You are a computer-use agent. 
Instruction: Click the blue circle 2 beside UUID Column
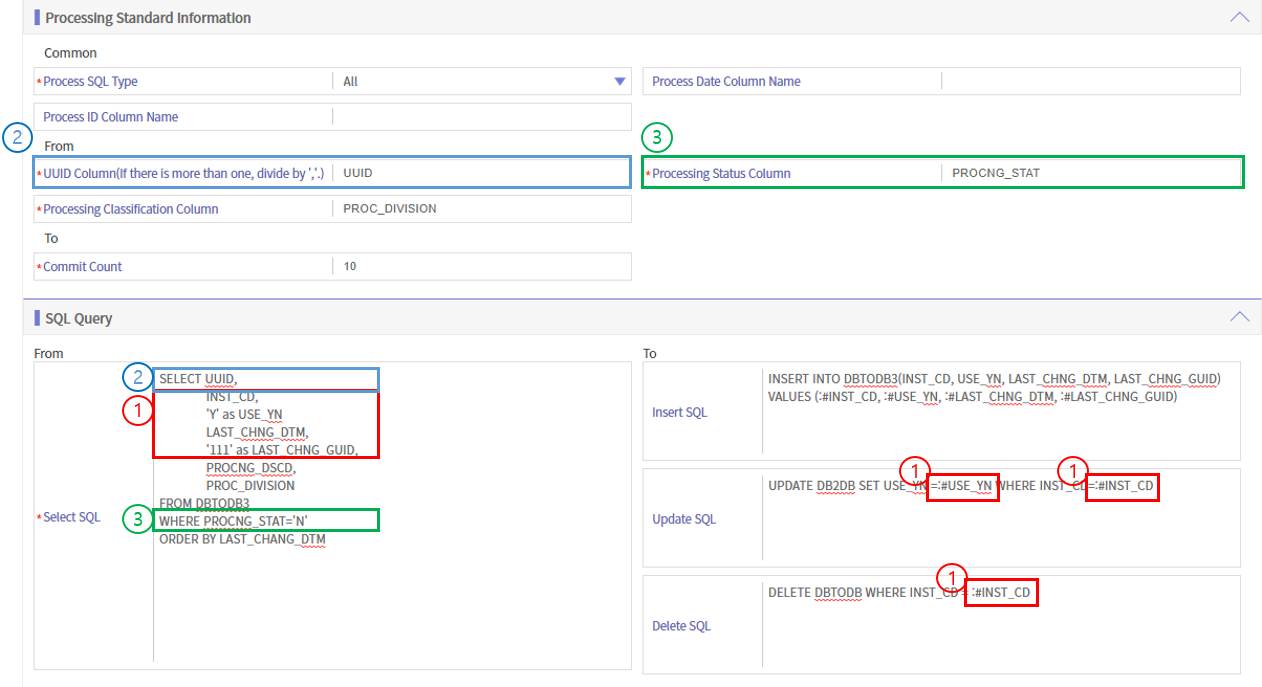click(x=17, y=138)
